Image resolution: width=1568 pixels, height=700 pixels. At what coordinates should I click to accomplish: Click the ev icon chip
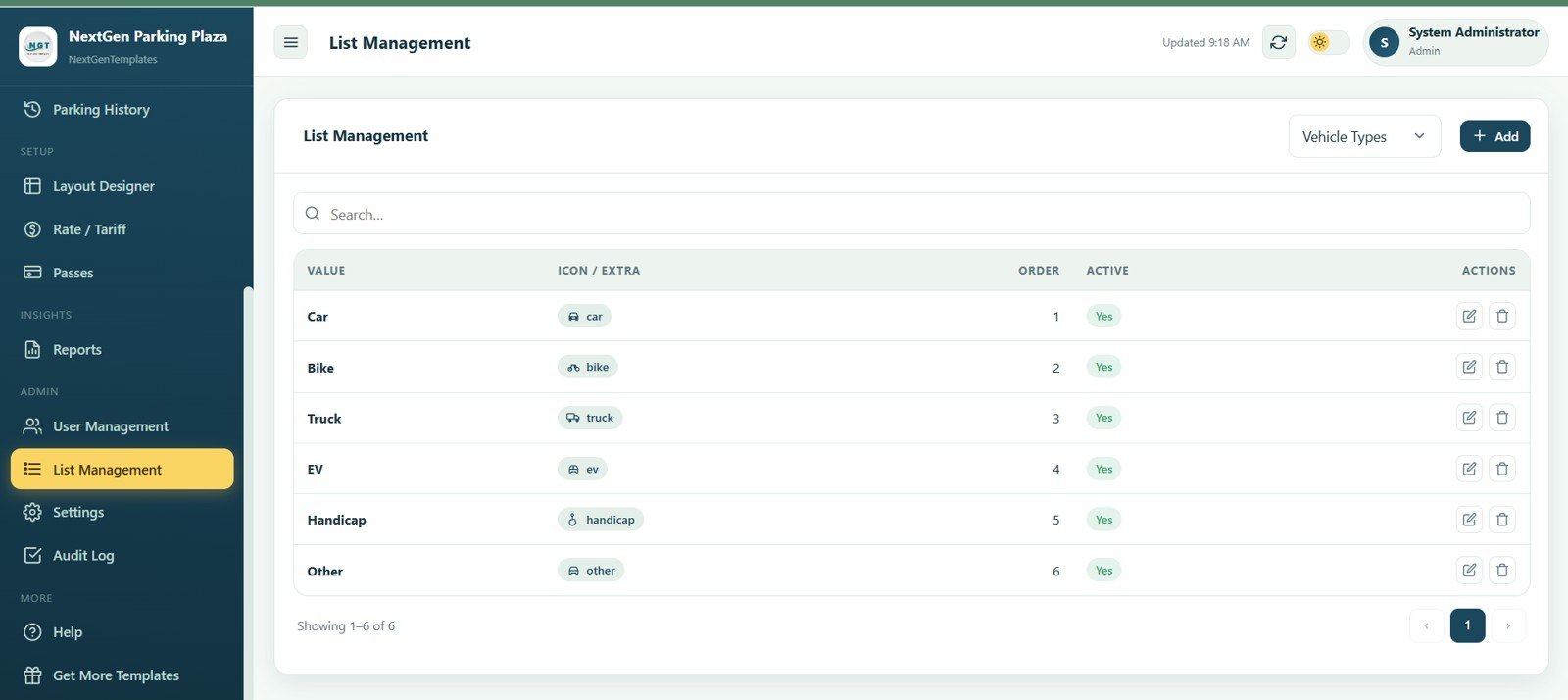coord(582,469)
